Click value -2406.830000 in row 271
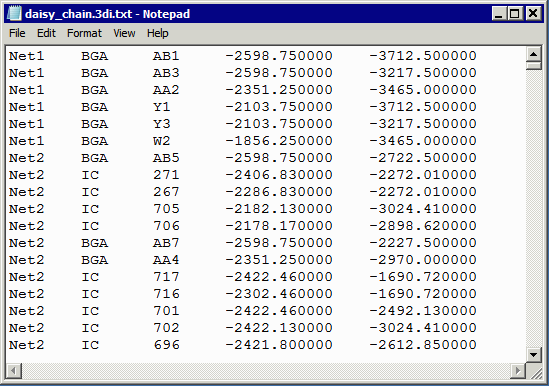Screen dimensions: 549x386 [279, 175]
